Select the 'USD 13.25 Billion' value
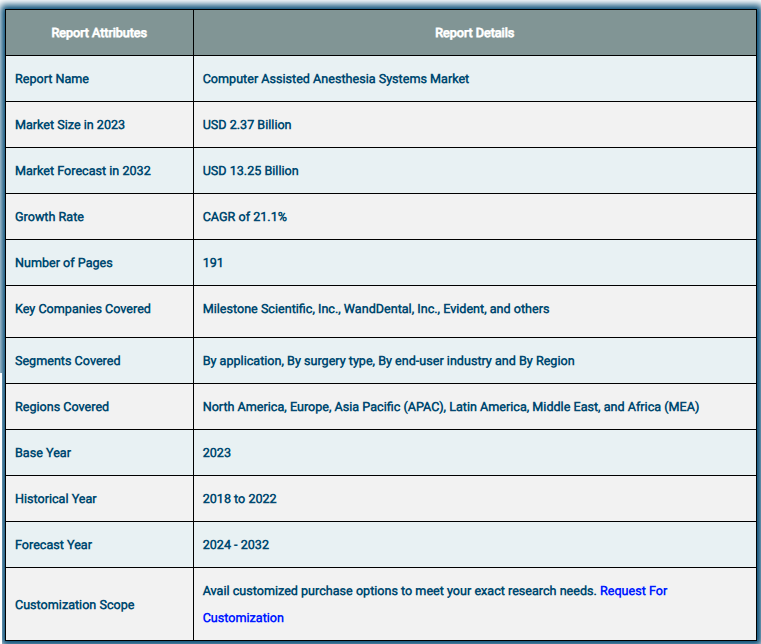761x644 pixels. point(250,171)
